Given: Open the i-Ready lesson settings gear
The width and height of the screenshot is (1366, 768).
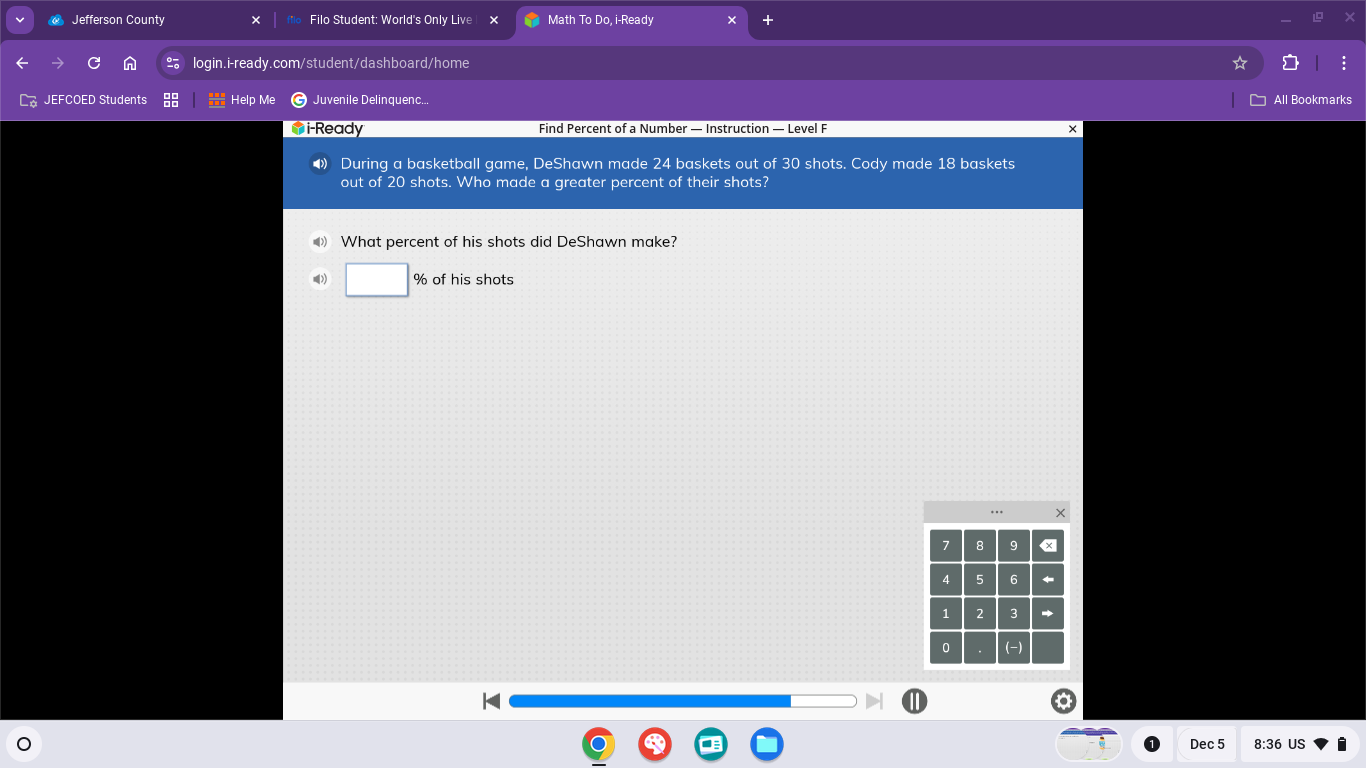Looking at the screenshot, I should click(1063, 701).
